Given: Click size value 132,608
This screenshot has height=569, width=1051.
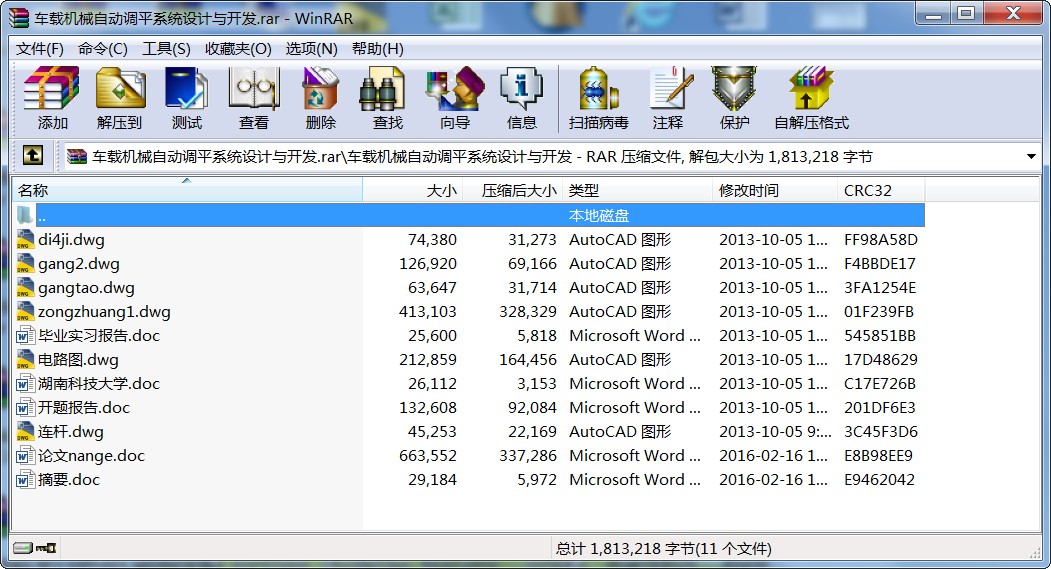Looking at the screenshot, I should pyautogui.click(x=428, y=407).
